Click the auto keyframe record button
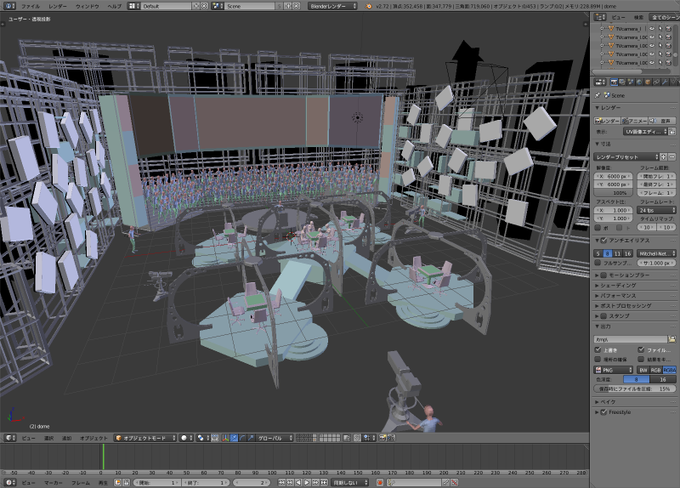The width and height of the screenshot is (680, 488). coord(380,482)
